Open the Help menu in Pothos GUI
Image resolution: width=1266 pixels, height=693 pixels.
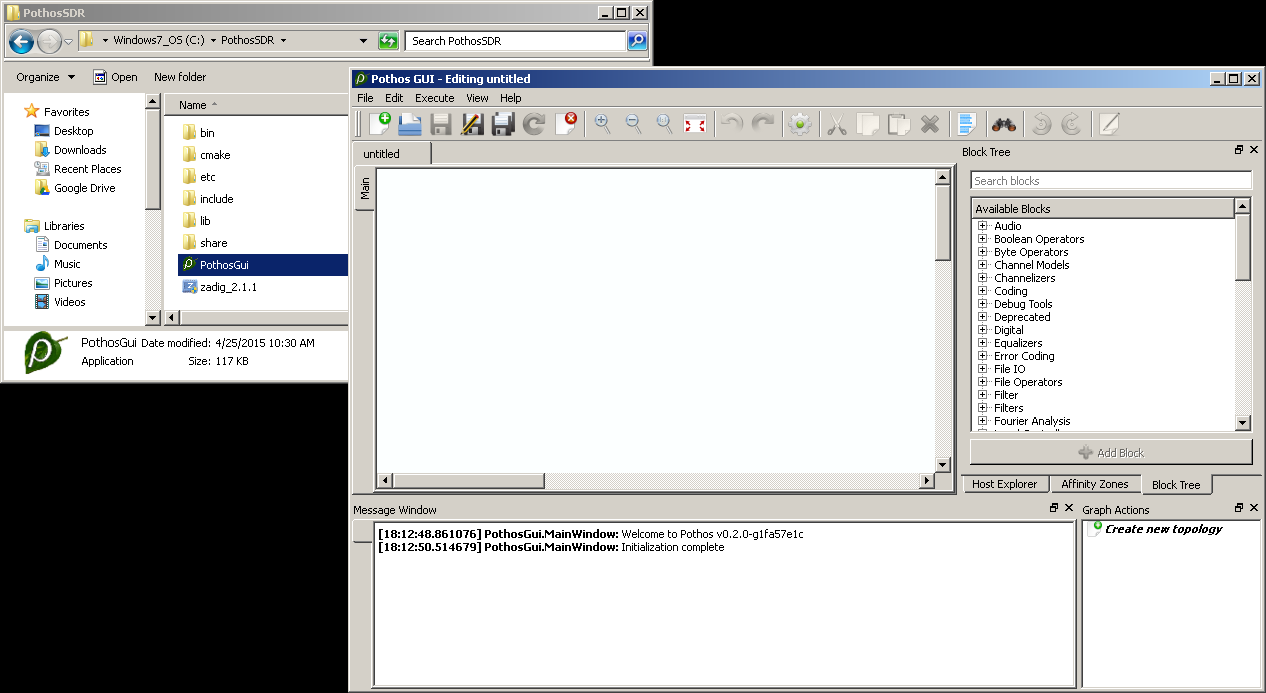click(511, 98)
